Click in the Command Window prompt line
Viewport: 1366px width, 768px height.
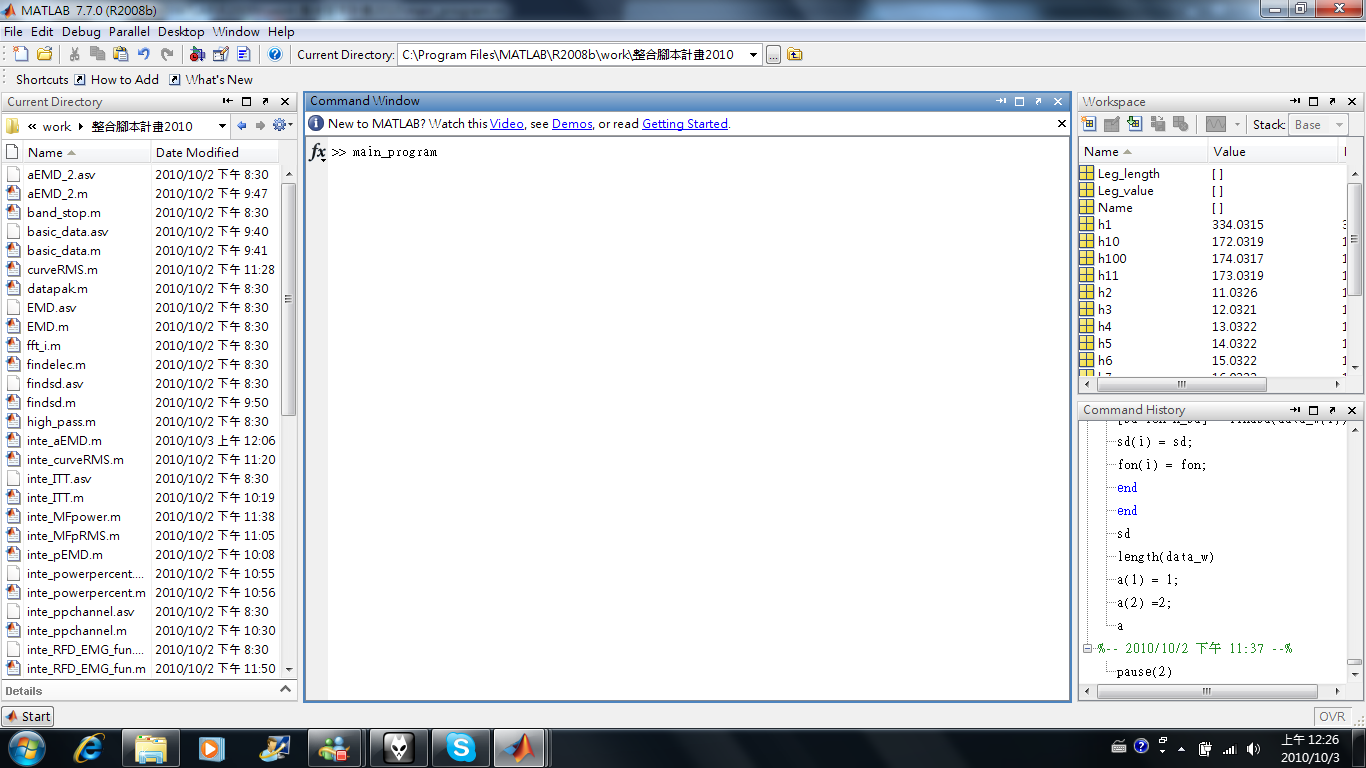(x=700, y=152)
